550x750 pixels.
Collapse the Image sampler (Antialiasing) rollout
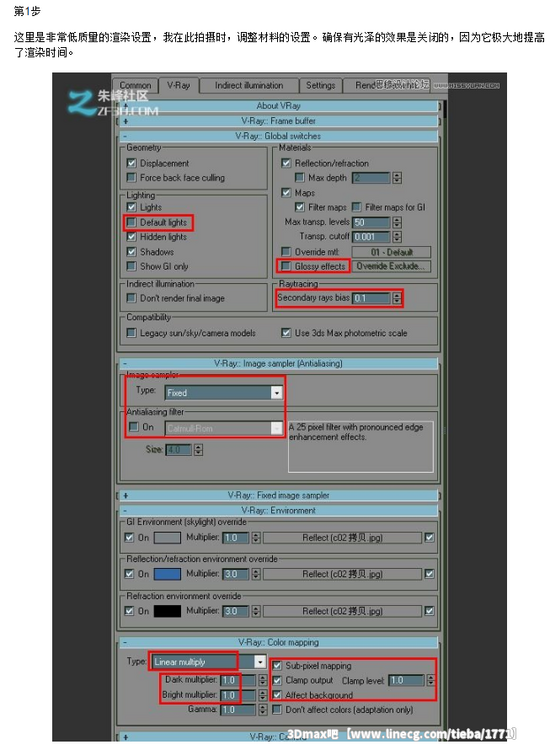click(x=278, y=364)
